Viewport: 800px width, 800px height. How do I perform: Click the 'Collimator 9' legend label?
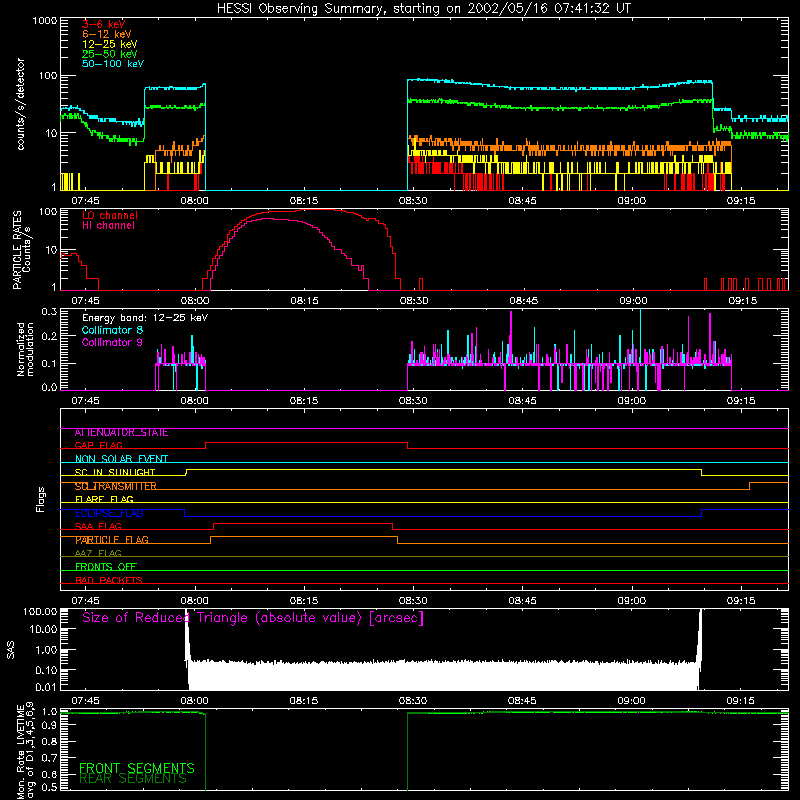point(112,342)
